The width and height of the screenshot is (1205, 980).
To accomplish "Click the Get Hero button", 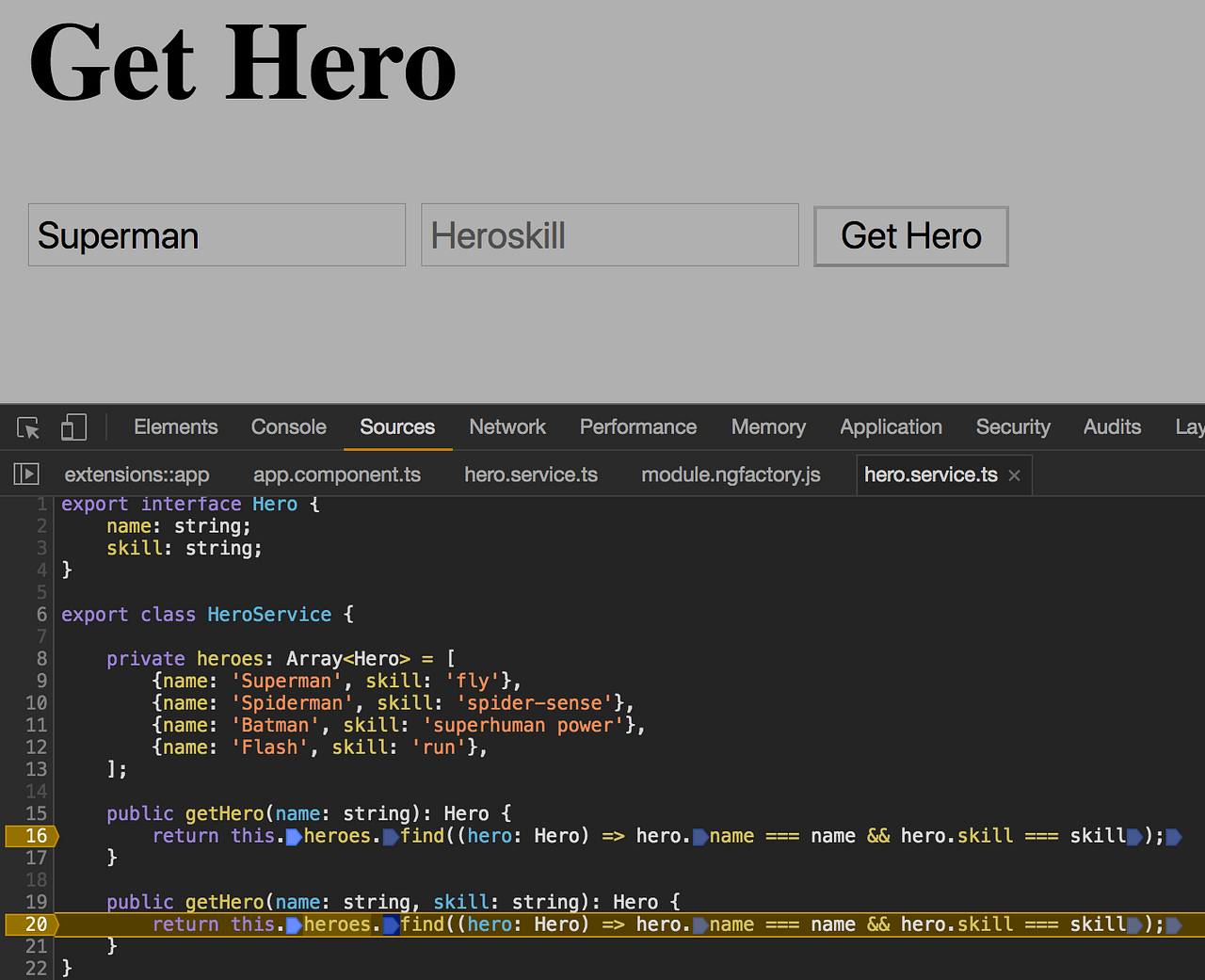I will point(909,236).
